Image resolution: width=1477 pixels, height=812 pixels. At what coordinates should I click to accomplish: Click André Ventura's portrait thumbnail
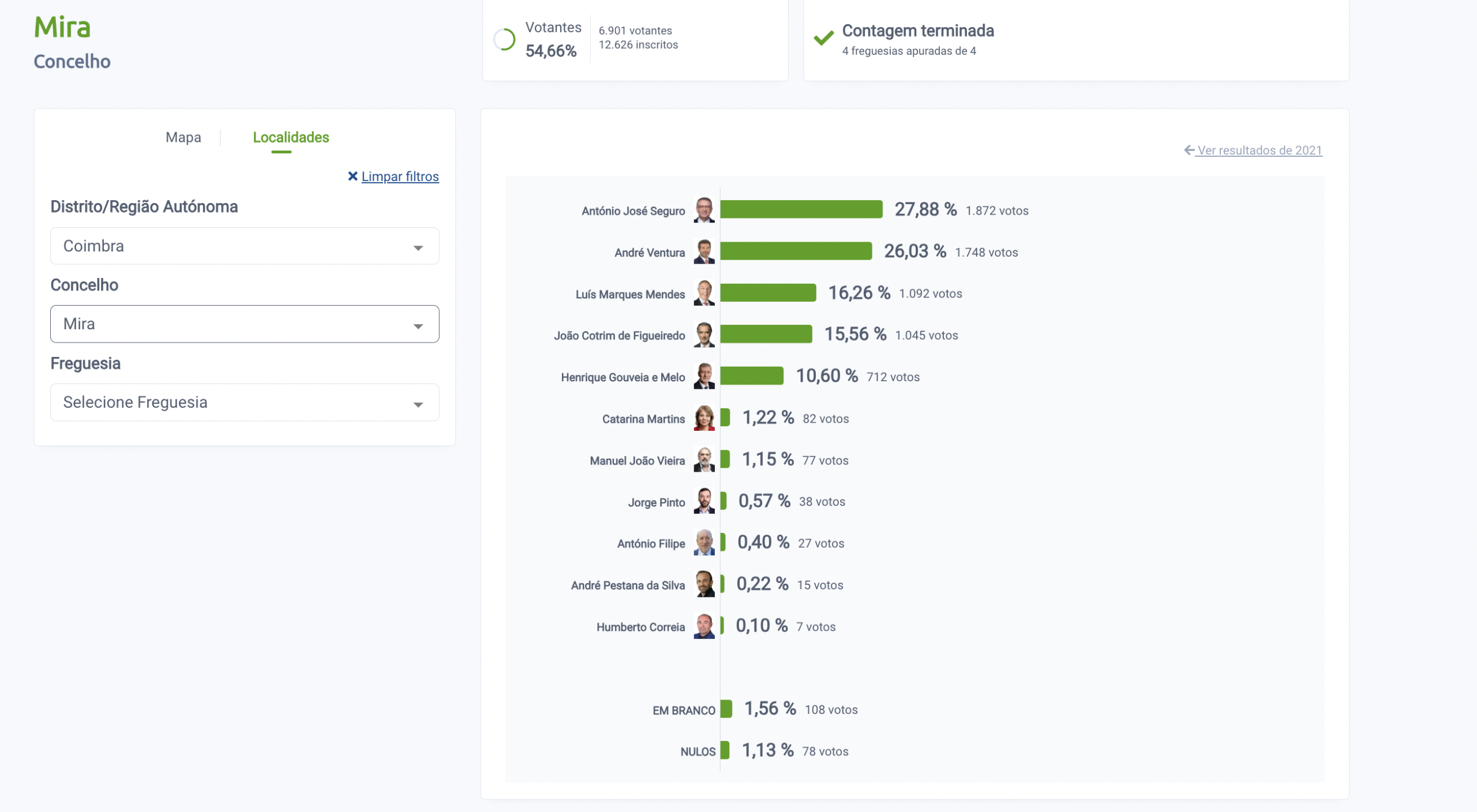tap(704, 251)
